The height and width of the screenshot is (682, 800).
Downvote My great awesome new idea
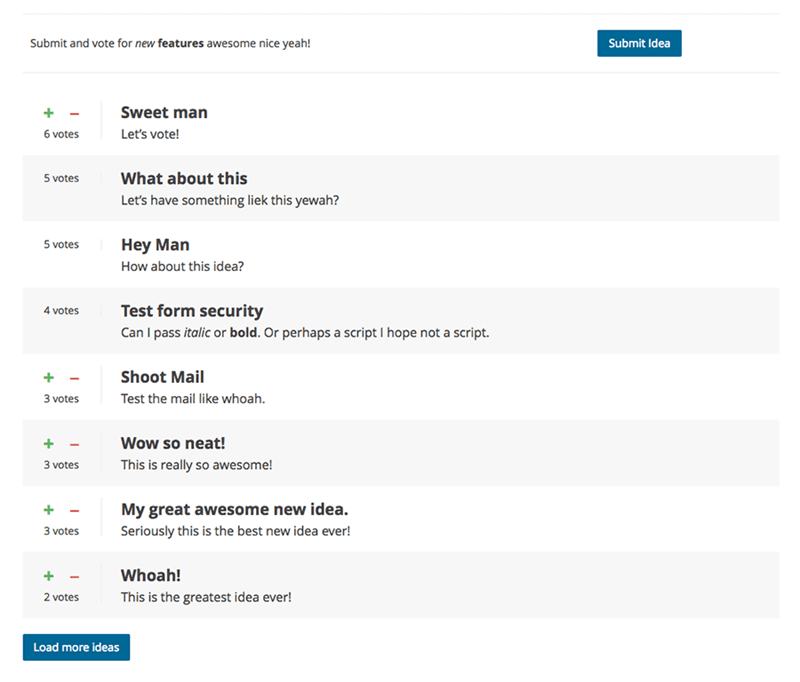pos(74,510)
